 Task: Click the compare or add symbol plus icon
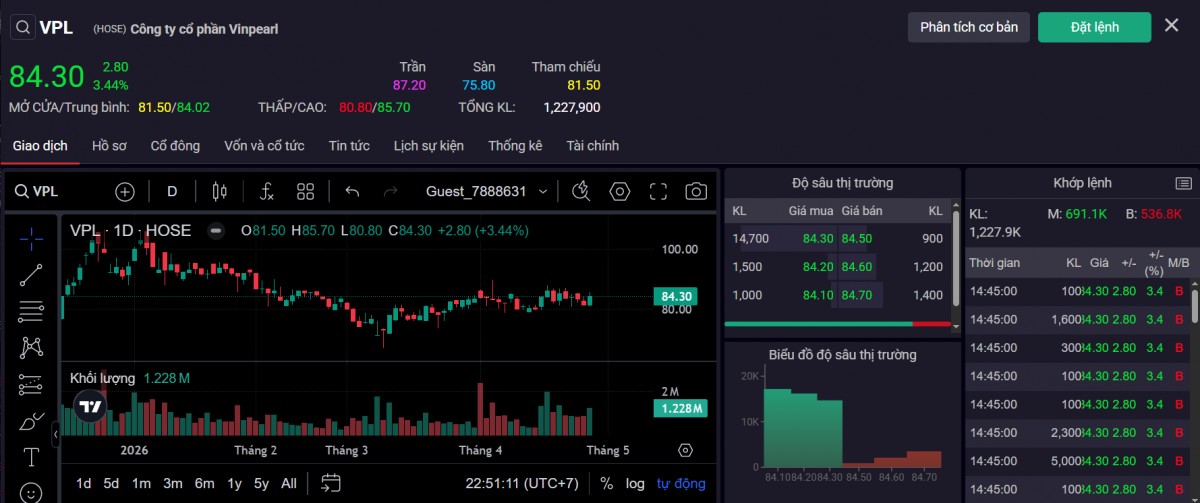124,191
